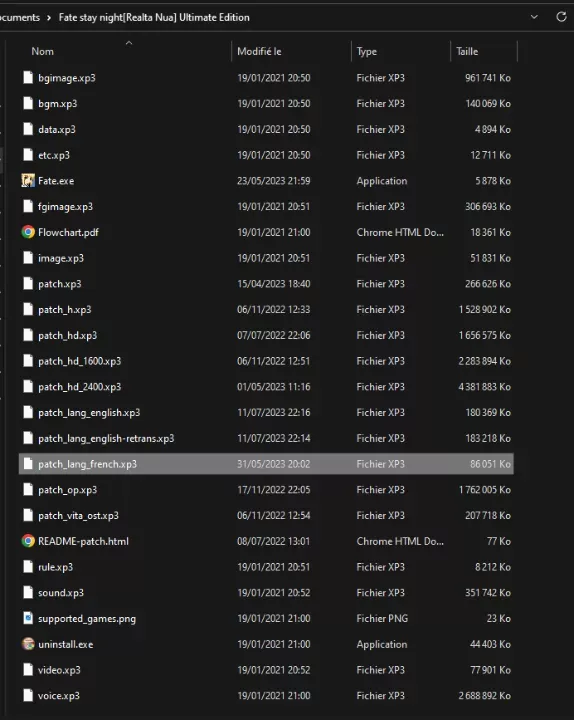The height and width of the screenshot is (720, 574).
Task: Click the file icon next to etc.xp3
Action: click(28, 155)
